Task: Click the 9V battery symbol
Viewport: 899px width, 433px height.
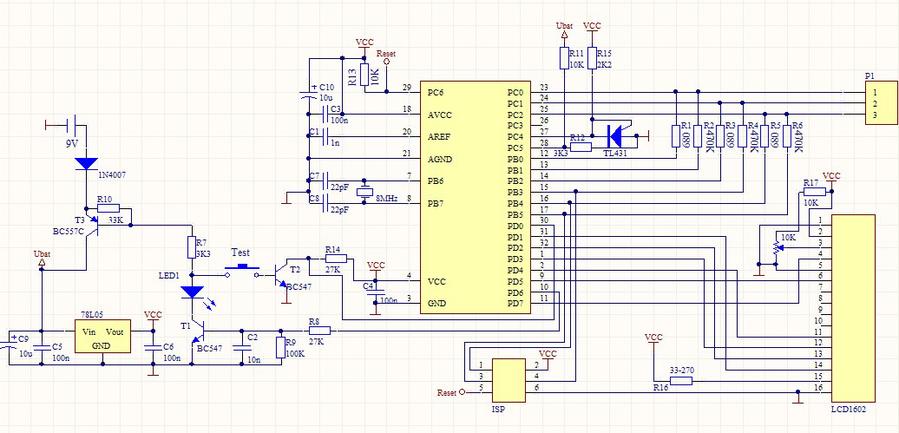Action: point(68,127)
